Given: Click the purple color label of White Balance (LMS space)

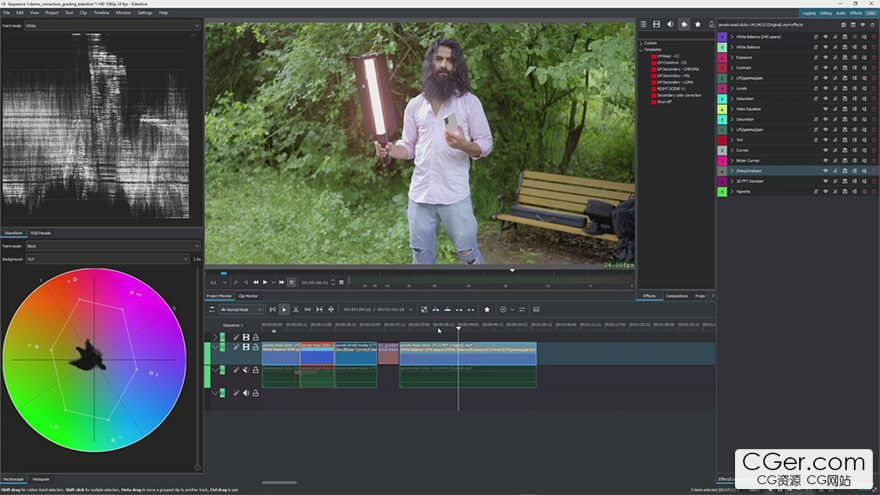Looking at the screenshot, I should [722, 37].
